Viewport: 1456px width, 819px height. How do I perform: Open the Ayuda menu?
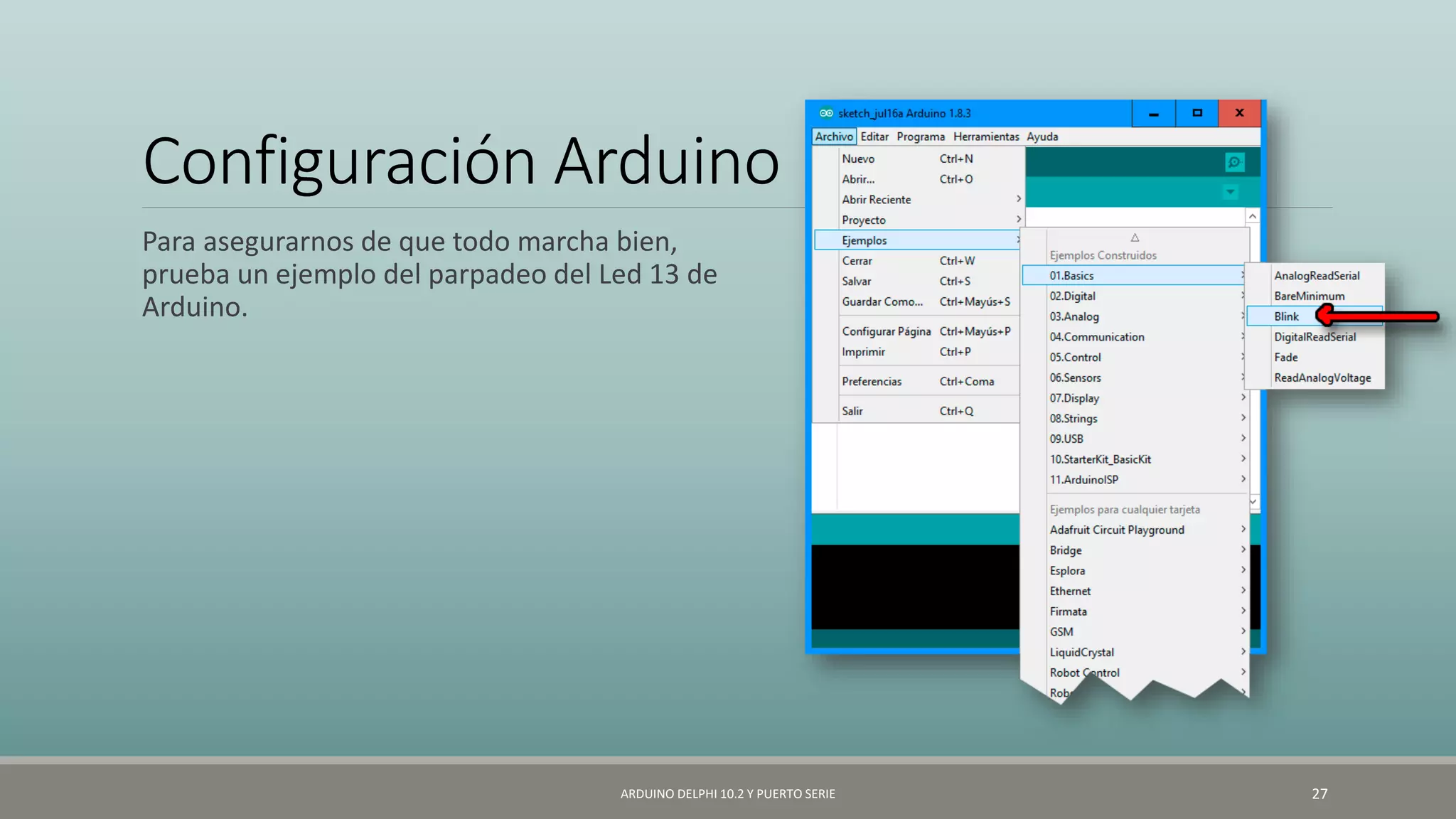pos(1042,136)
